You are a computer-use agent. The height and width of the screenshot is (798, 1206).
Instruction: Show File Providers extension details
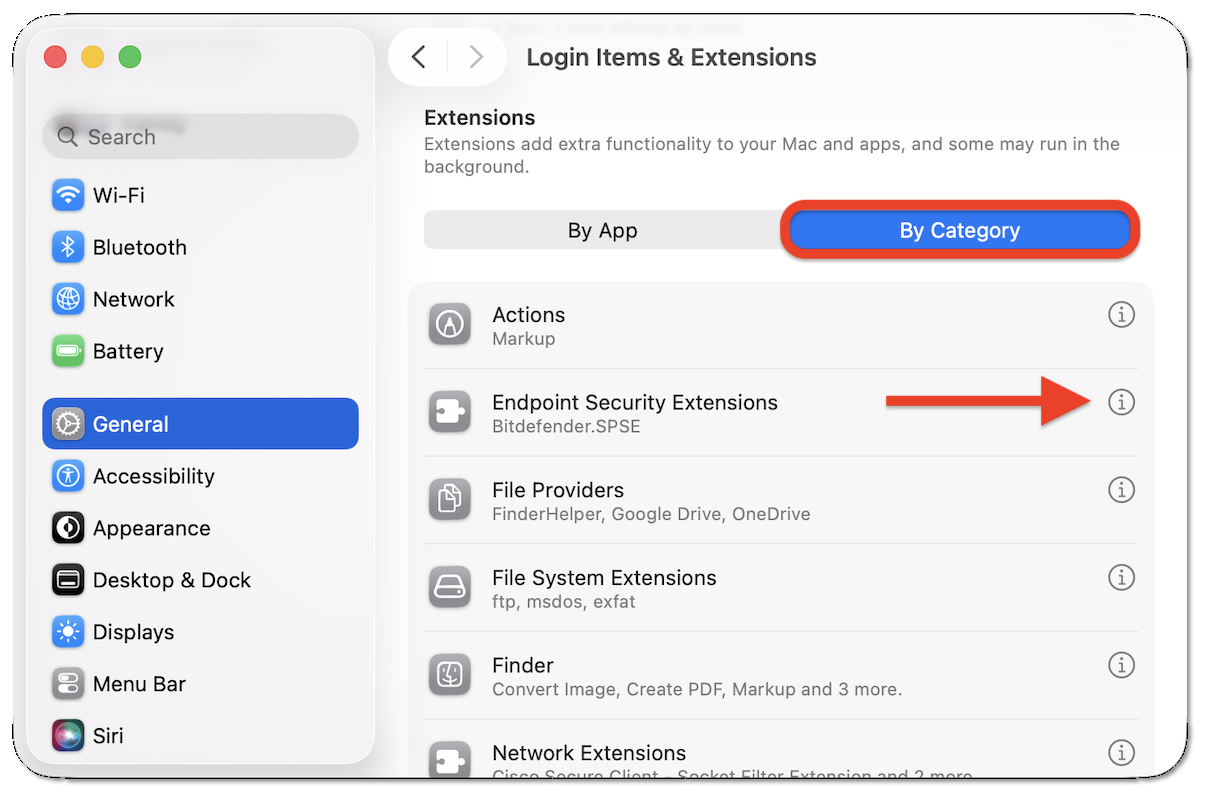pos(1121,490)
